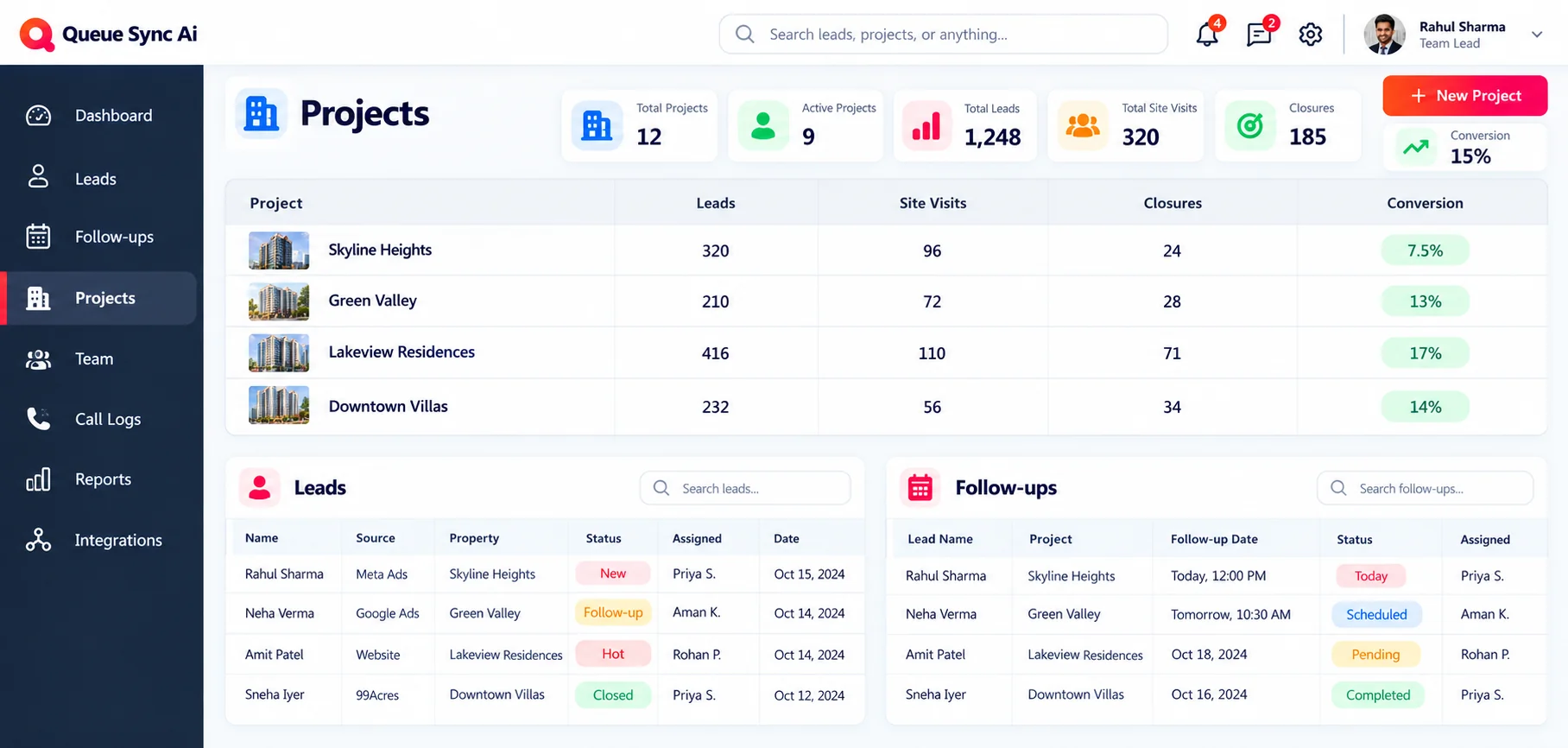Screen dimensions: 1568x748
Task: Click the Completed follow-up status badge
Action: [x=1378, y=695]
